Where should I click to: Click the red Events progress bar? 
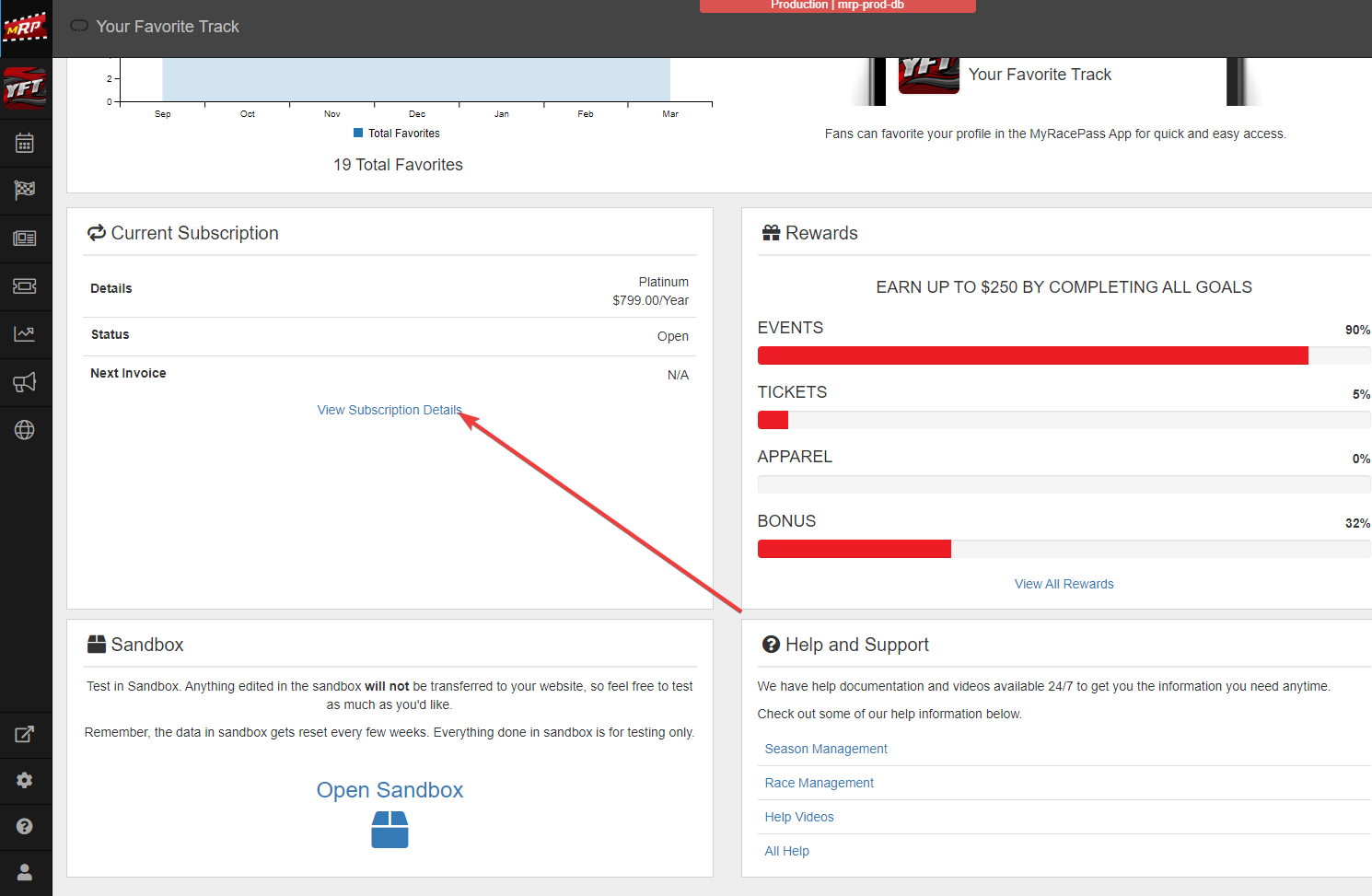(1032, 355)
